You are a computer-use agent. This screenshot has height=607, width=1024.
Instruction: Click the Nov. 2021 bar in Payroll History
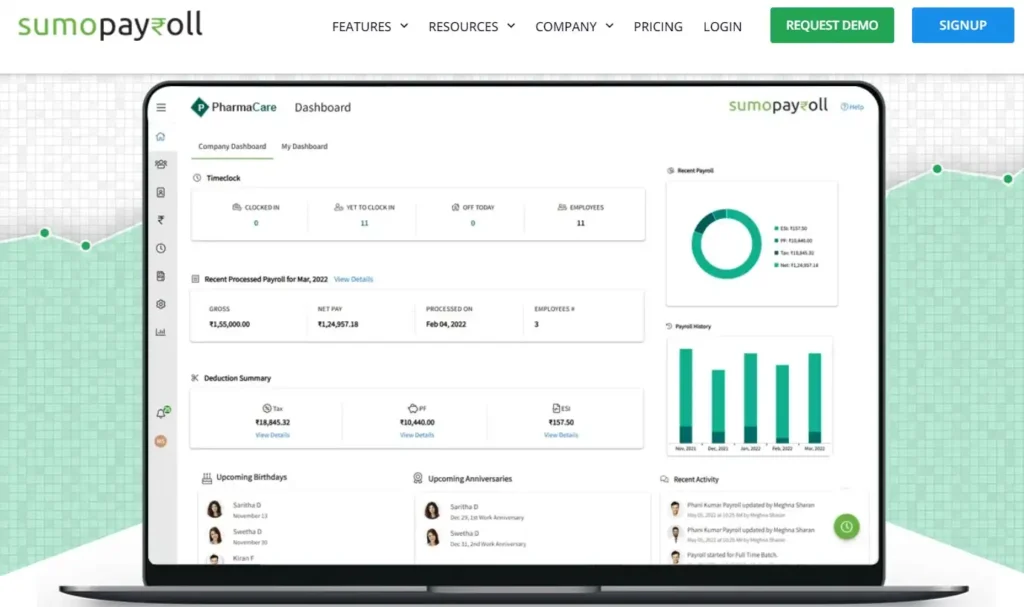686,396
